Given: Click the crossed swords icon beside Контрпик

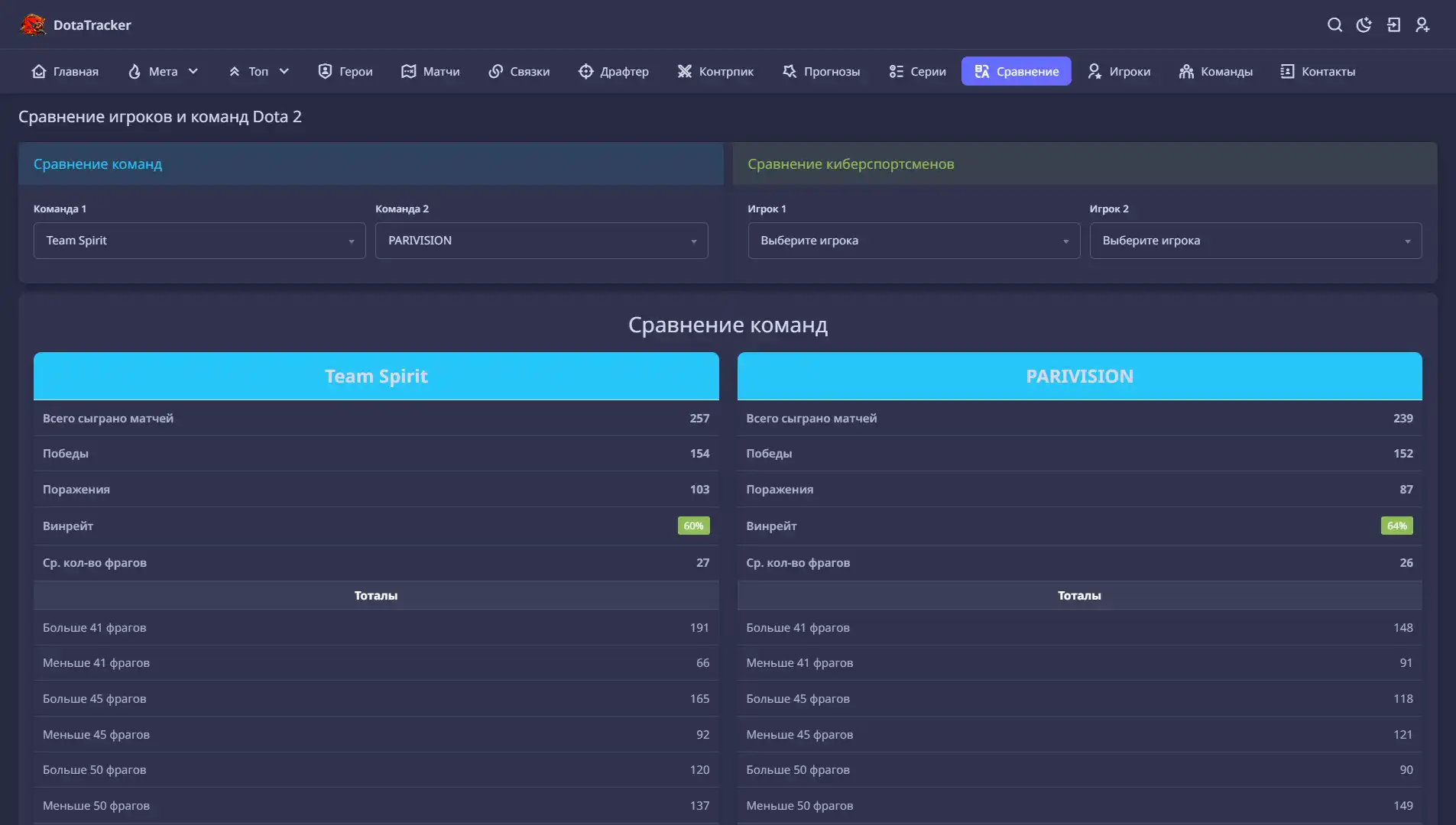Looking at the screenshot, I should point(685,71).
